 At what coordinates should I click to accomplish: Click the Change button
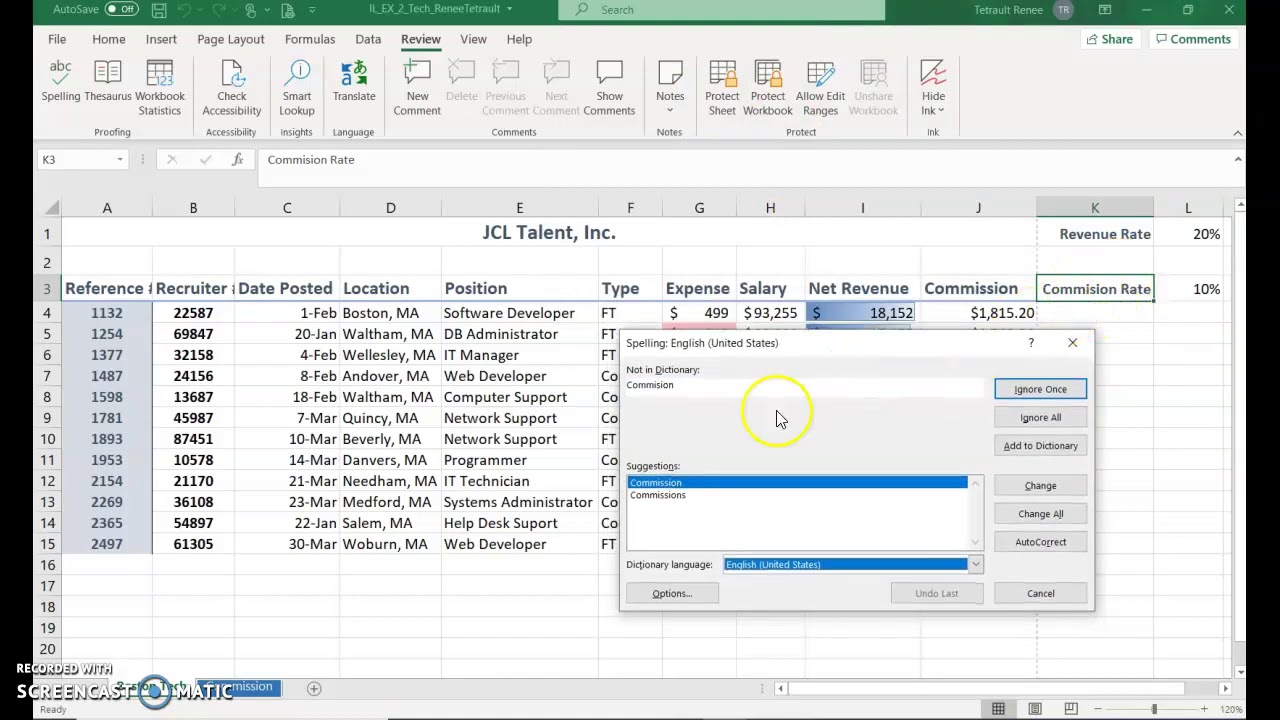tap(1040, 486)
